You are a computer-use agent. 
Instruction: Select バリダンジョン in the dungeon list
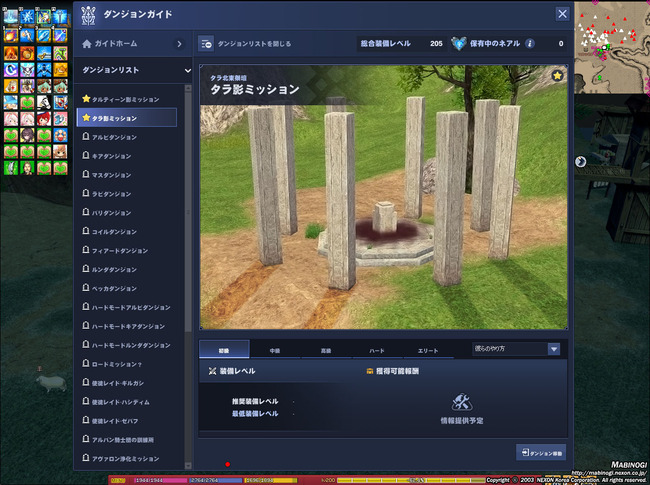(x=127, y=213)
